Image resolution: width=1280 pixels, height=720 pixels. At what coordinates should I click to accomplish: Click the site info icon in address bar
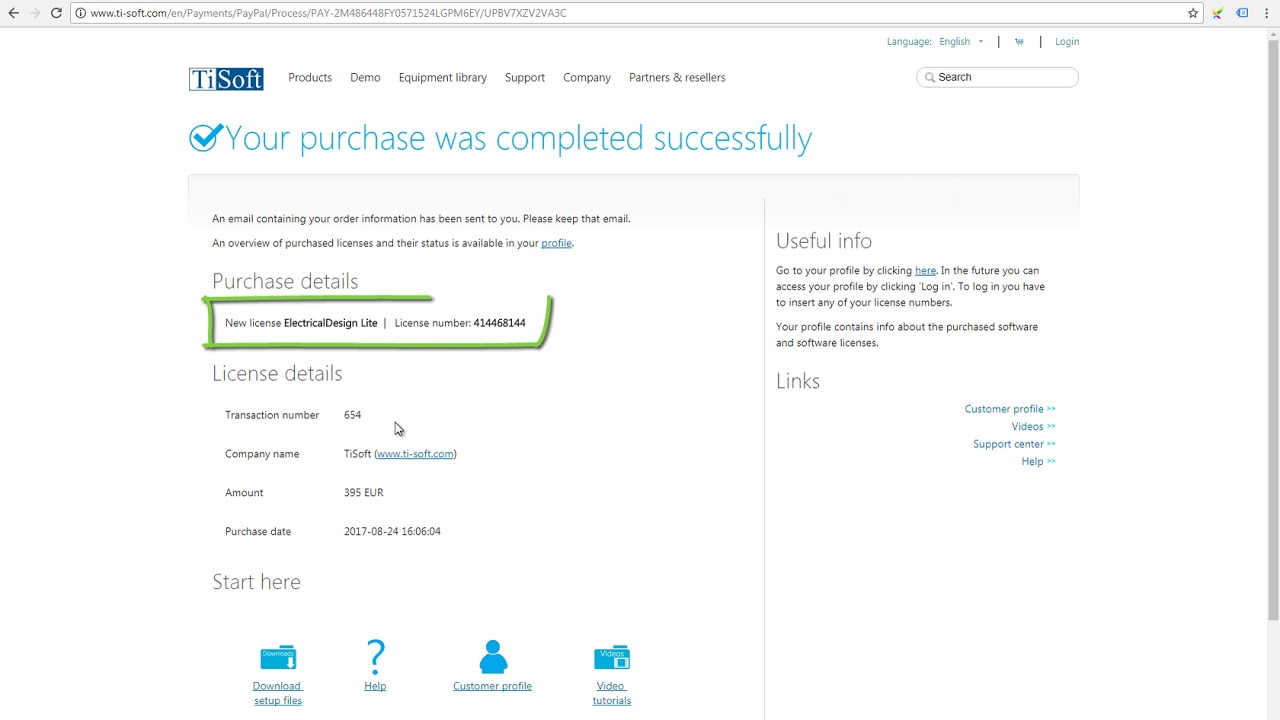(80, 13)
